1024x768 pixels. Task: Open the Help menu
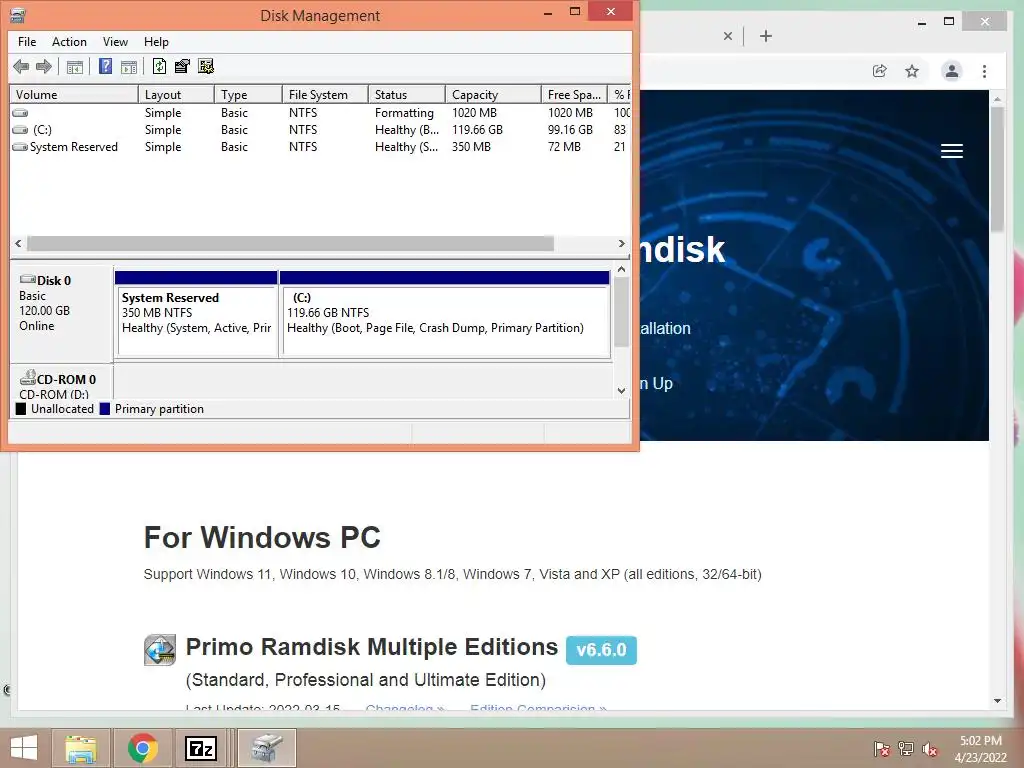156,42
